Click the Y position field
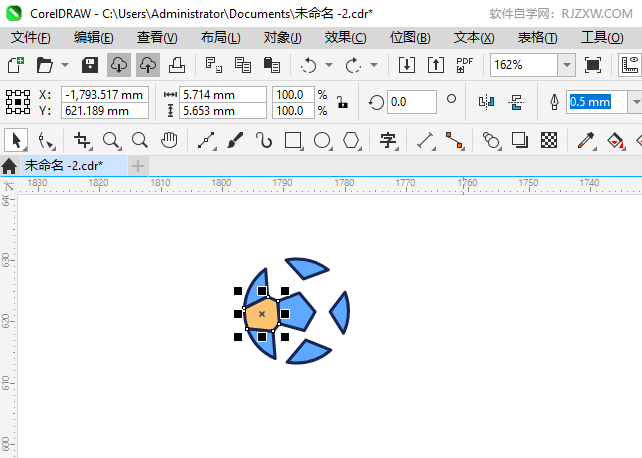Viewport: 642px width, 458px height. (x=105, y=111)
